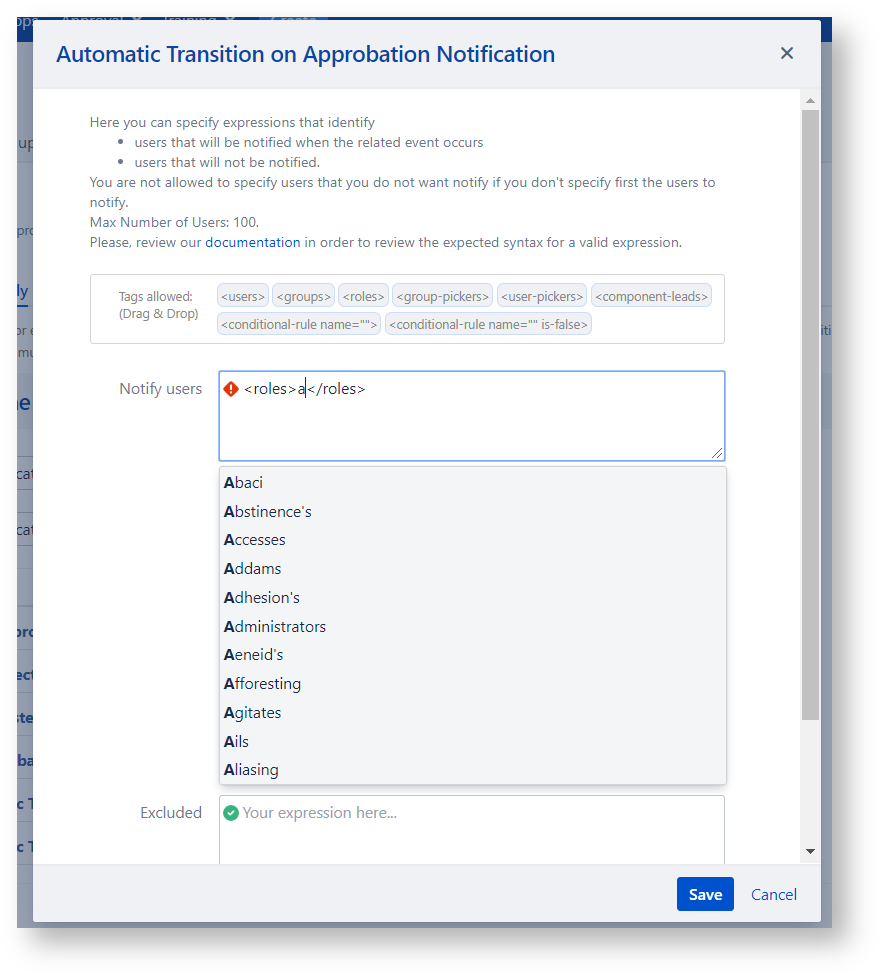
Task: Click the <component-leads> tag
Action: click(x=651, y=296)
